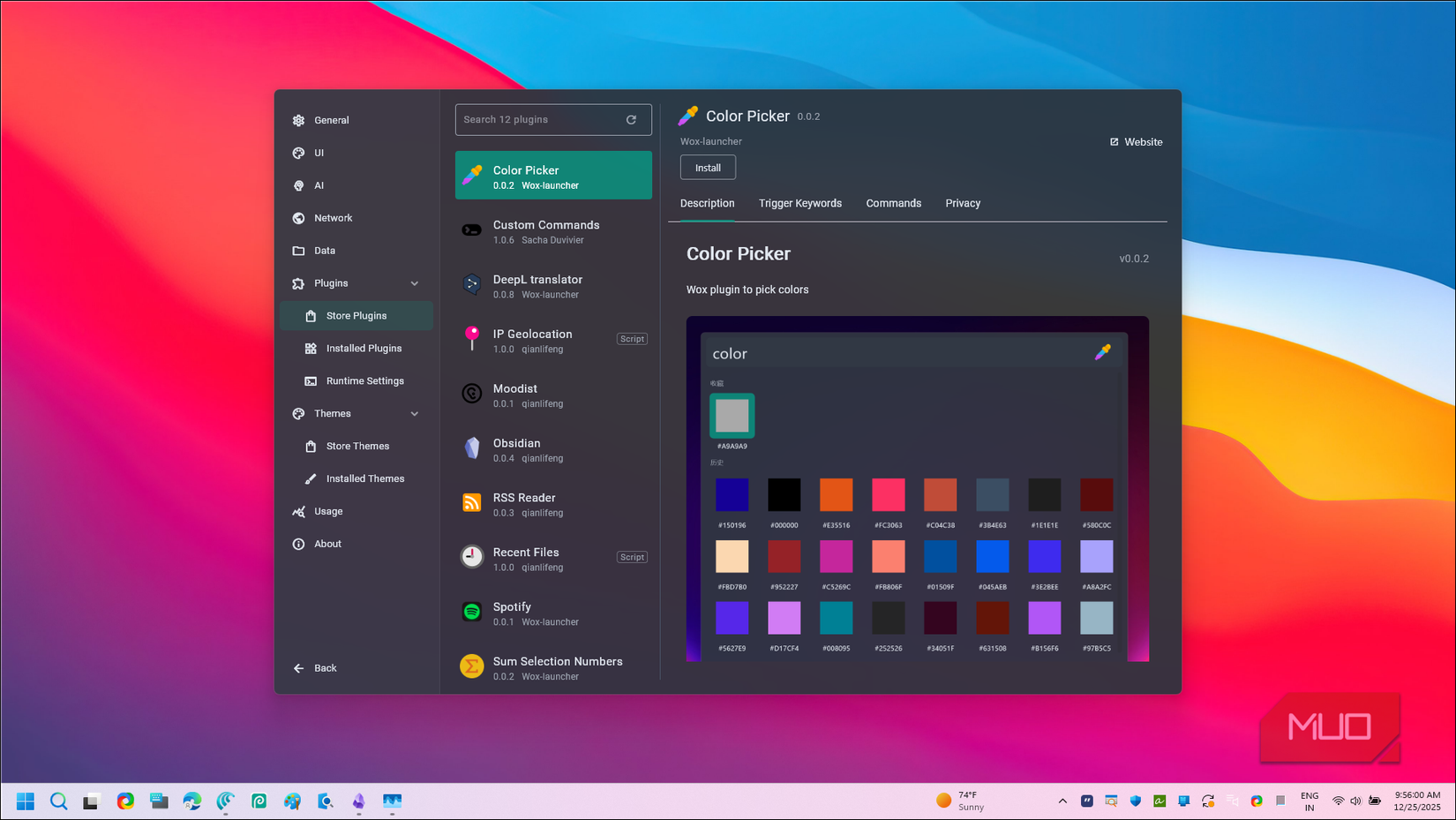
Task: Install the Color Picker plugin
Action: coord(707,167)
